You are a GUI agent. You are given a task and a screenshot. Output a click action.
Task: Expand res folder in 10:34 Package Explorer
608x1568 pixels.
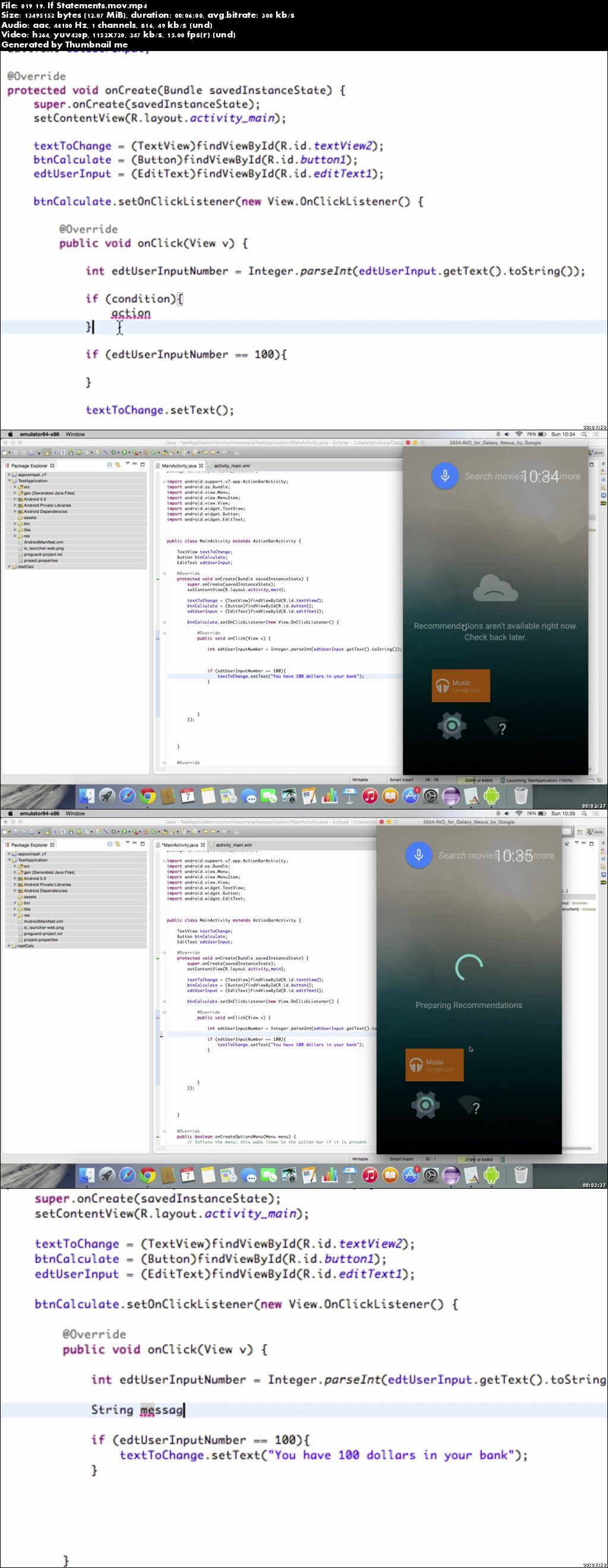pyautogui.click(x=15, y=536)
